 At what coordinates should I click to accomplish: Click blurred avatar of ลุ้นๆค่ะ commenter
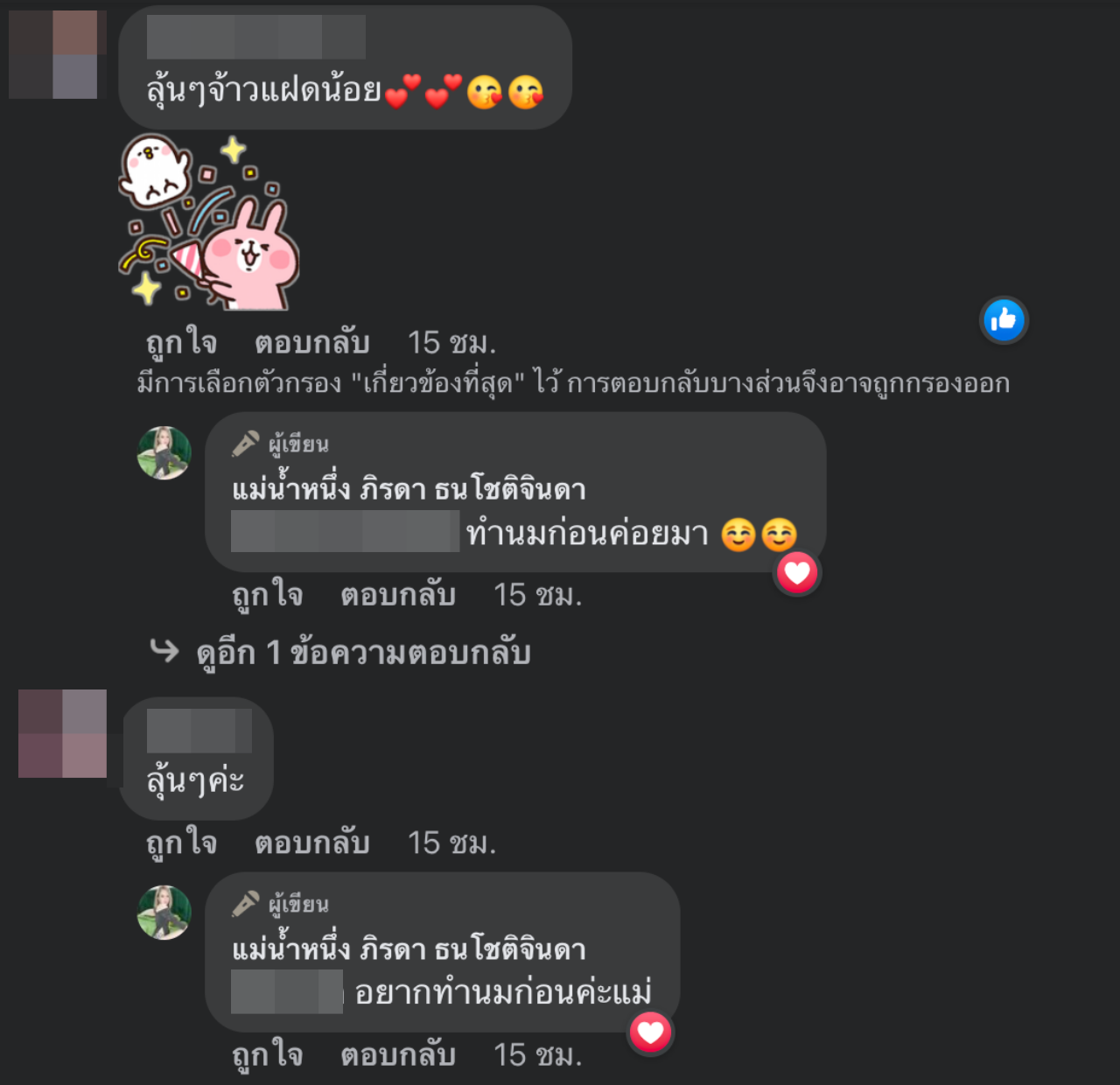pos(62,733)
